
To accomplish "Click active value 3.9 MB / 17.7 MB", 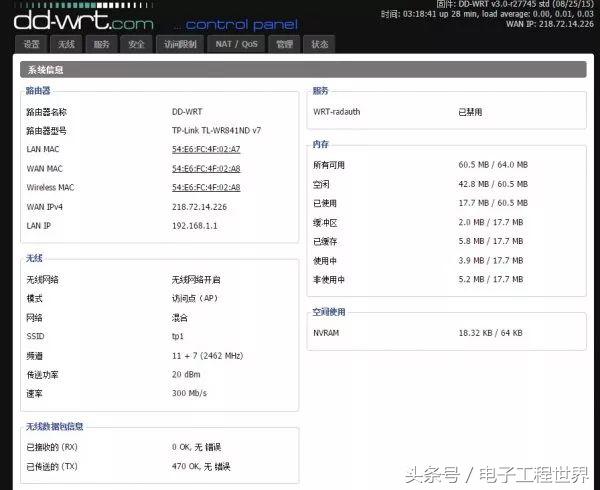I will [x=491, y=260].
